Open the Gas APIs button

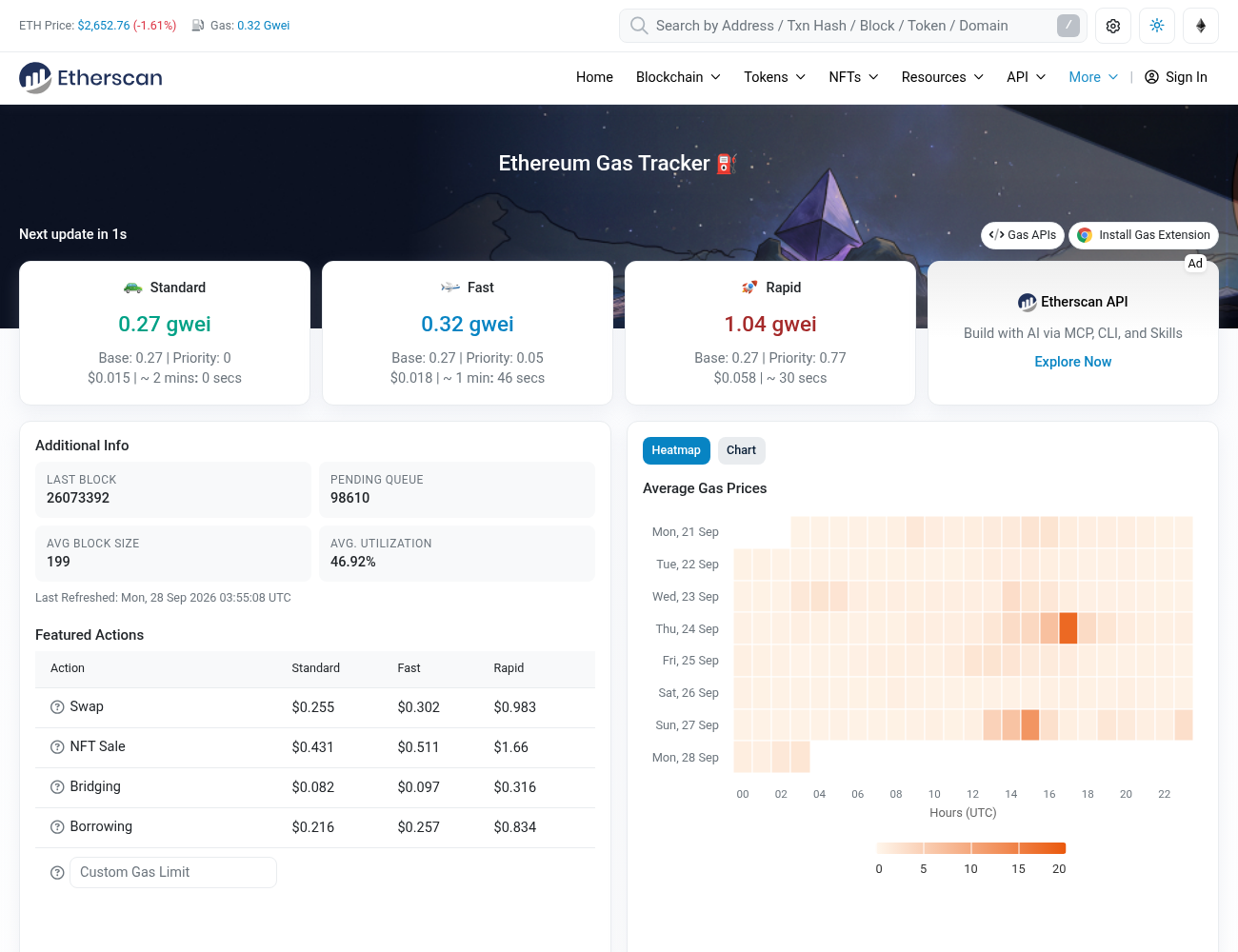tap(1023, 235)
